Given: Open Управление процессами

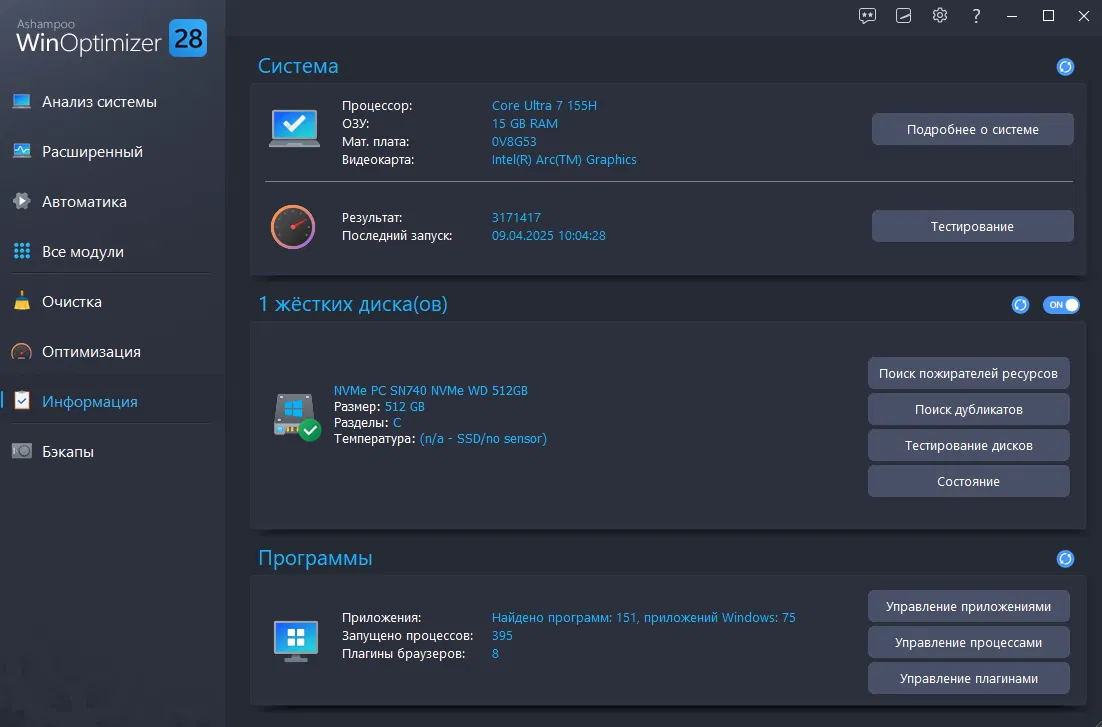Looking at the screenshot, I should coord(968,643).
